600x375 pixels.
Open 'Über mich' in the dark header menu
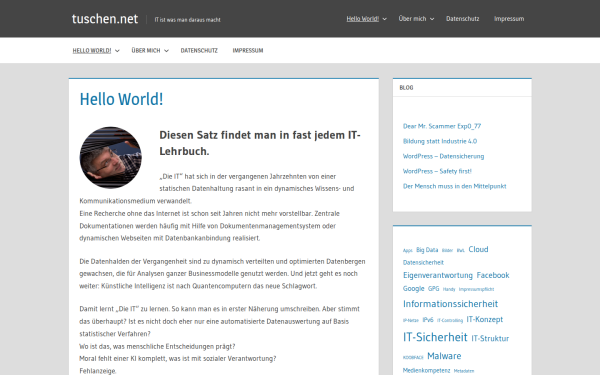412,19
